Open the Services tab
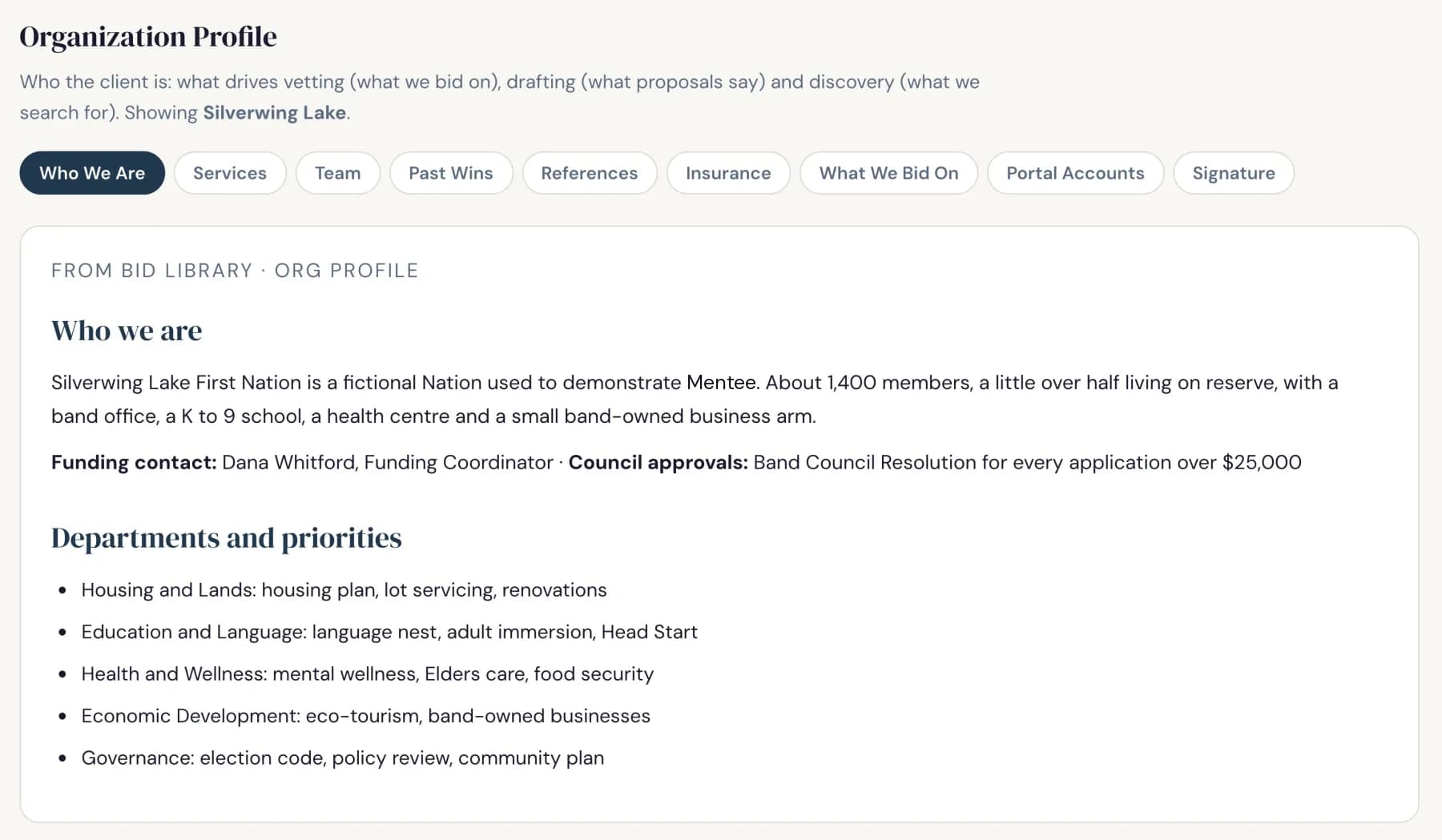The width and height of the screenshot is (1442, 840). tap(230, 173)
